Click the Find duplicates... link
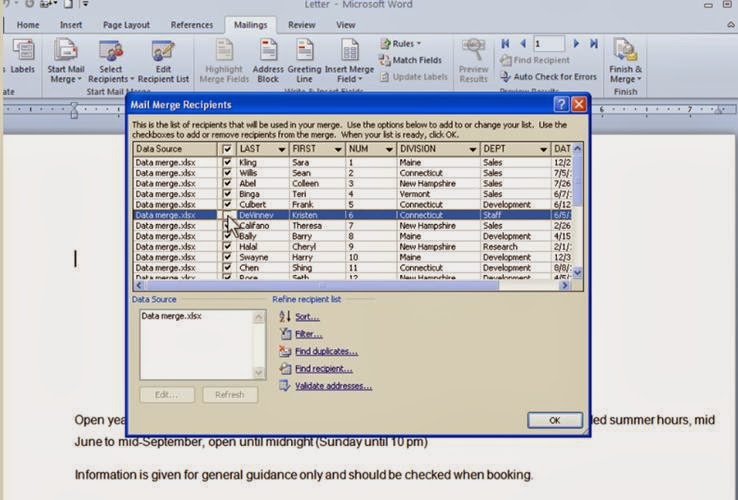 (x=326, y=352)
